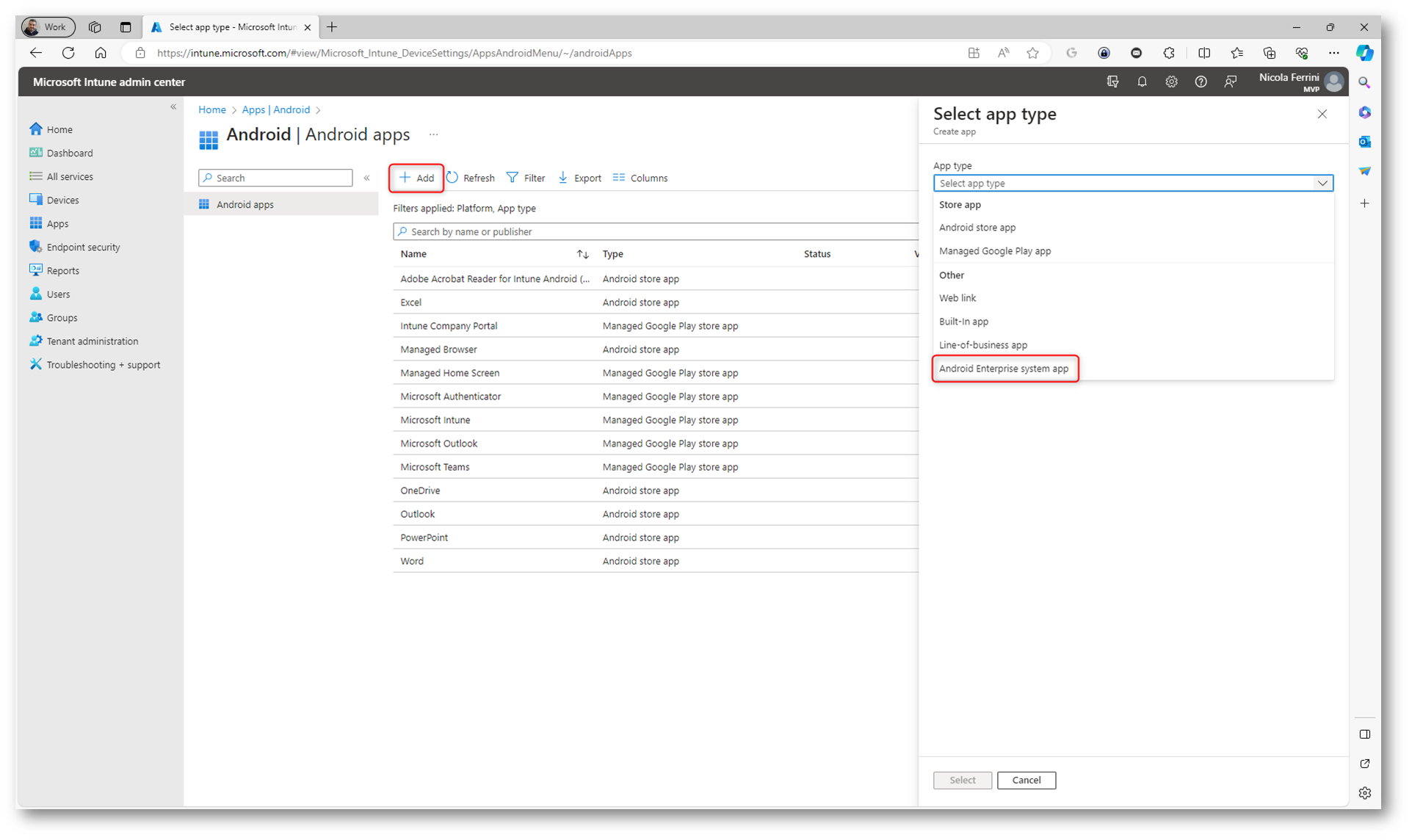
Task: Export the apps list
Action: point(579,178)
